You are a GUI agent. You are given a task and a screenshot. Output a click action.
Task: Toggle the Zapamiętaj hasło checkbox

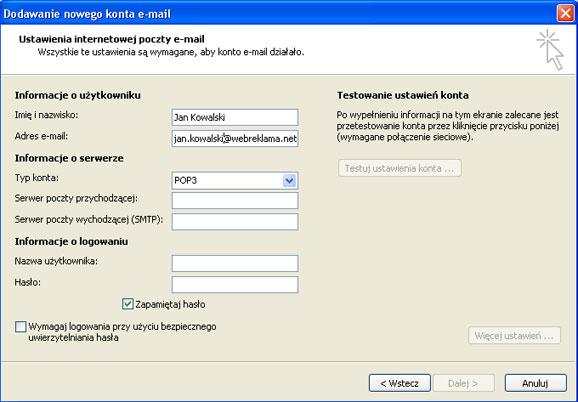[x=128, y=304]
